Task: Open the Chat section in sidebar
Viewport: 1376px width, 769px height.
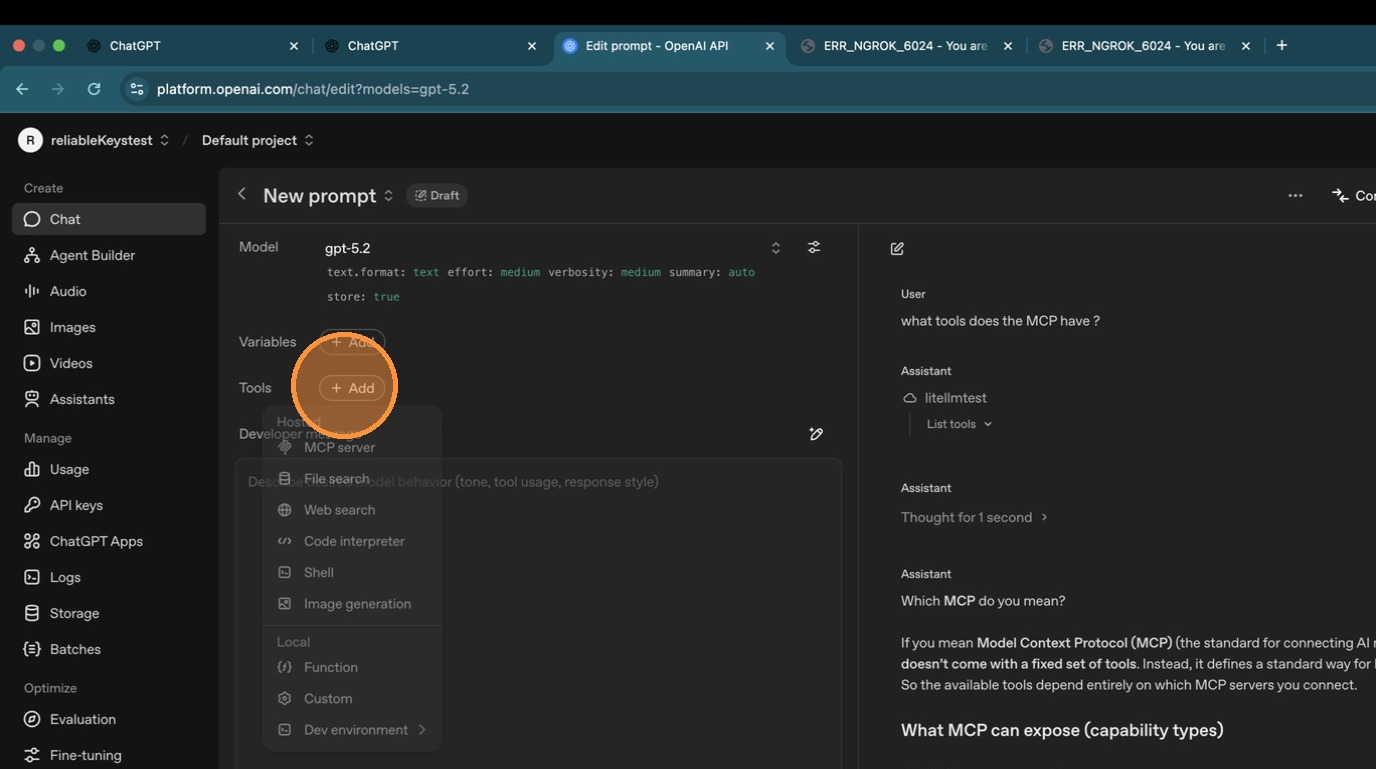Action: [x=108, y=219]
